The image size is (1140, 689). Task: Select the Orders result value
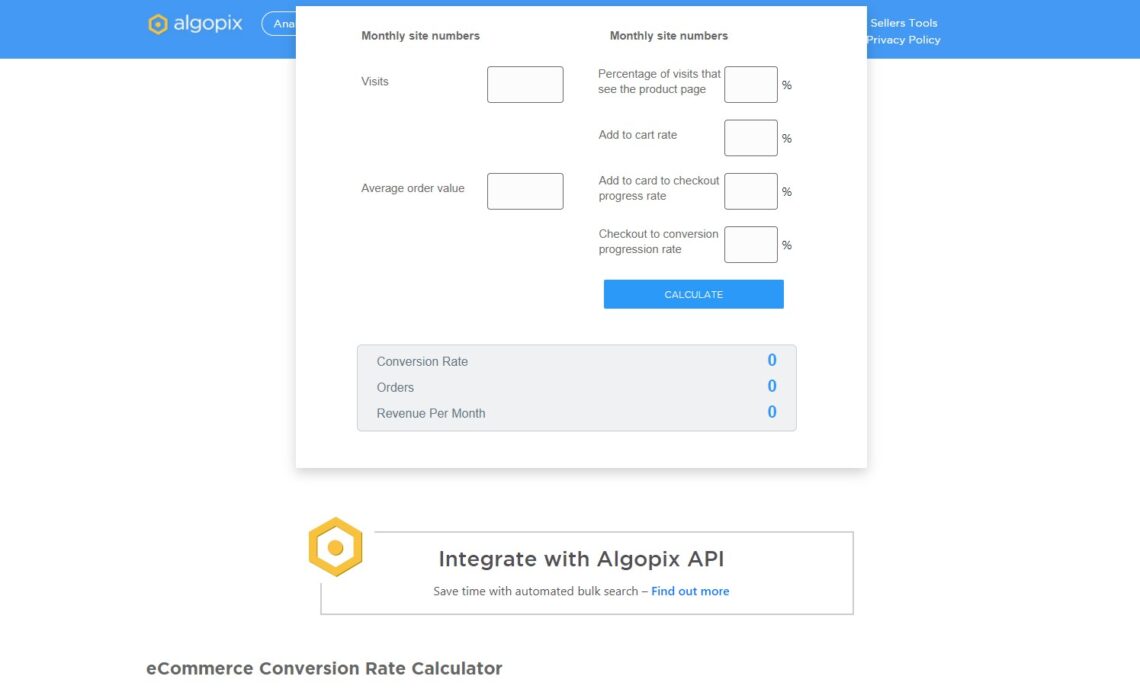point(771,386)
